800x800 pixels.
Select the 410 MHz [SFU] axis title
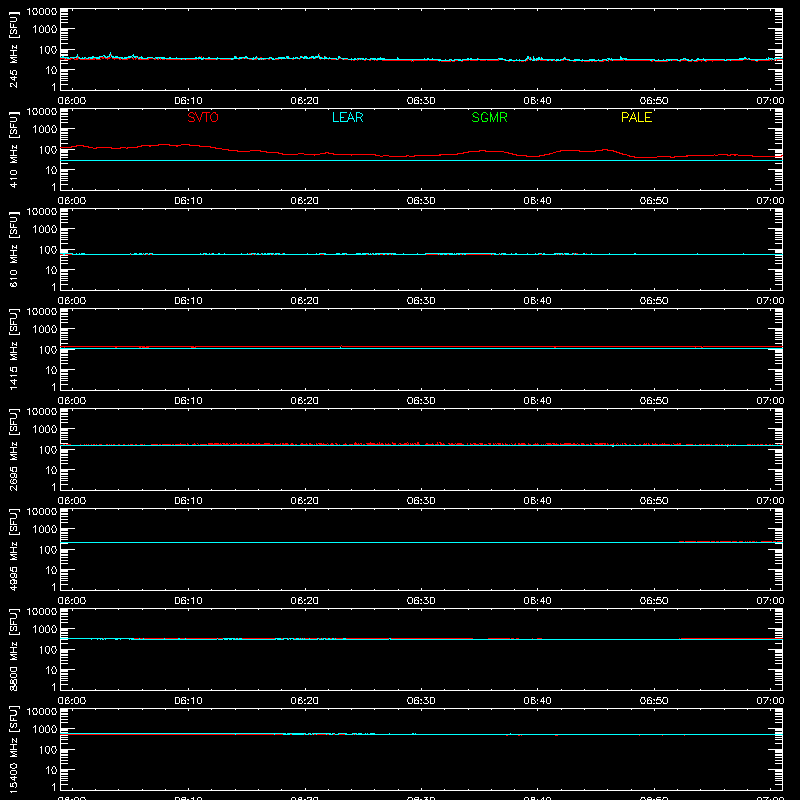tap(13, 149)
